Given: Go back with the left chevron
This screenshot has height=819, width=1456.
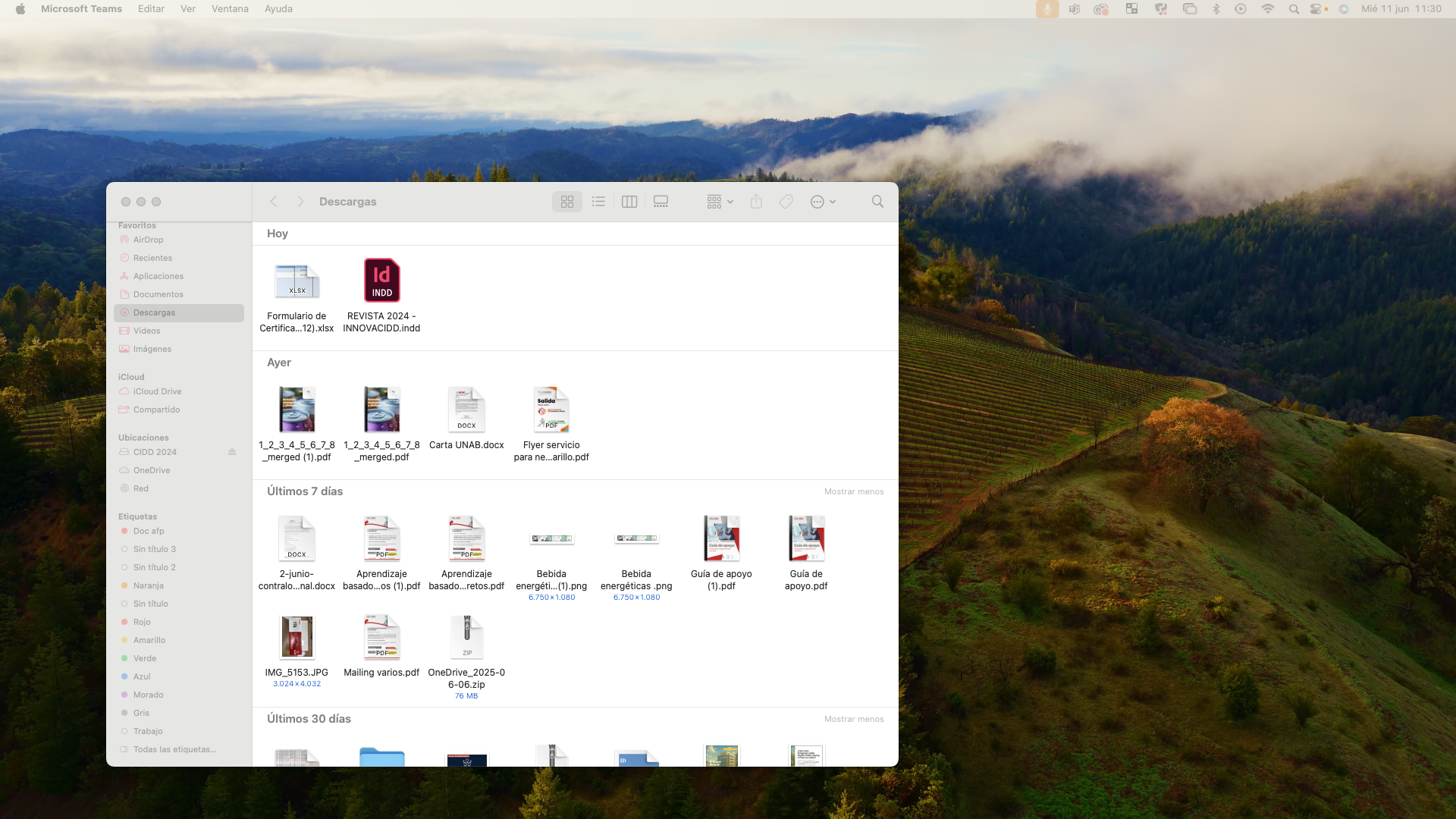Looking at the screenshot, I should tap(274, 202).
